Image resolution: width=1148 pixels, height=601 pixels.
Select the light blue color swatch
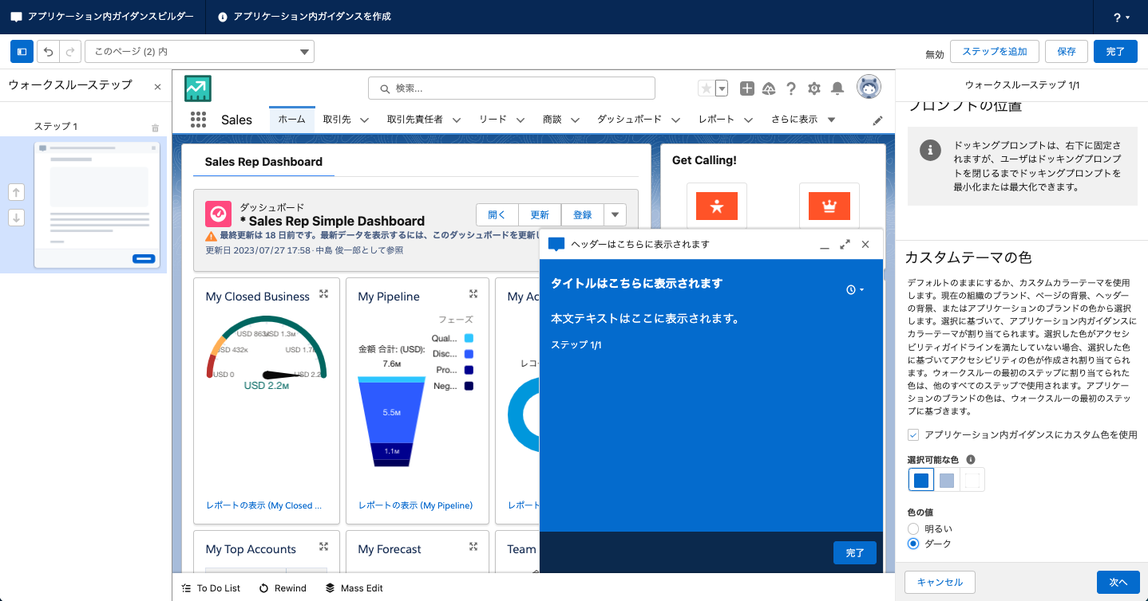pyautogui.click(x=947, y=480)
